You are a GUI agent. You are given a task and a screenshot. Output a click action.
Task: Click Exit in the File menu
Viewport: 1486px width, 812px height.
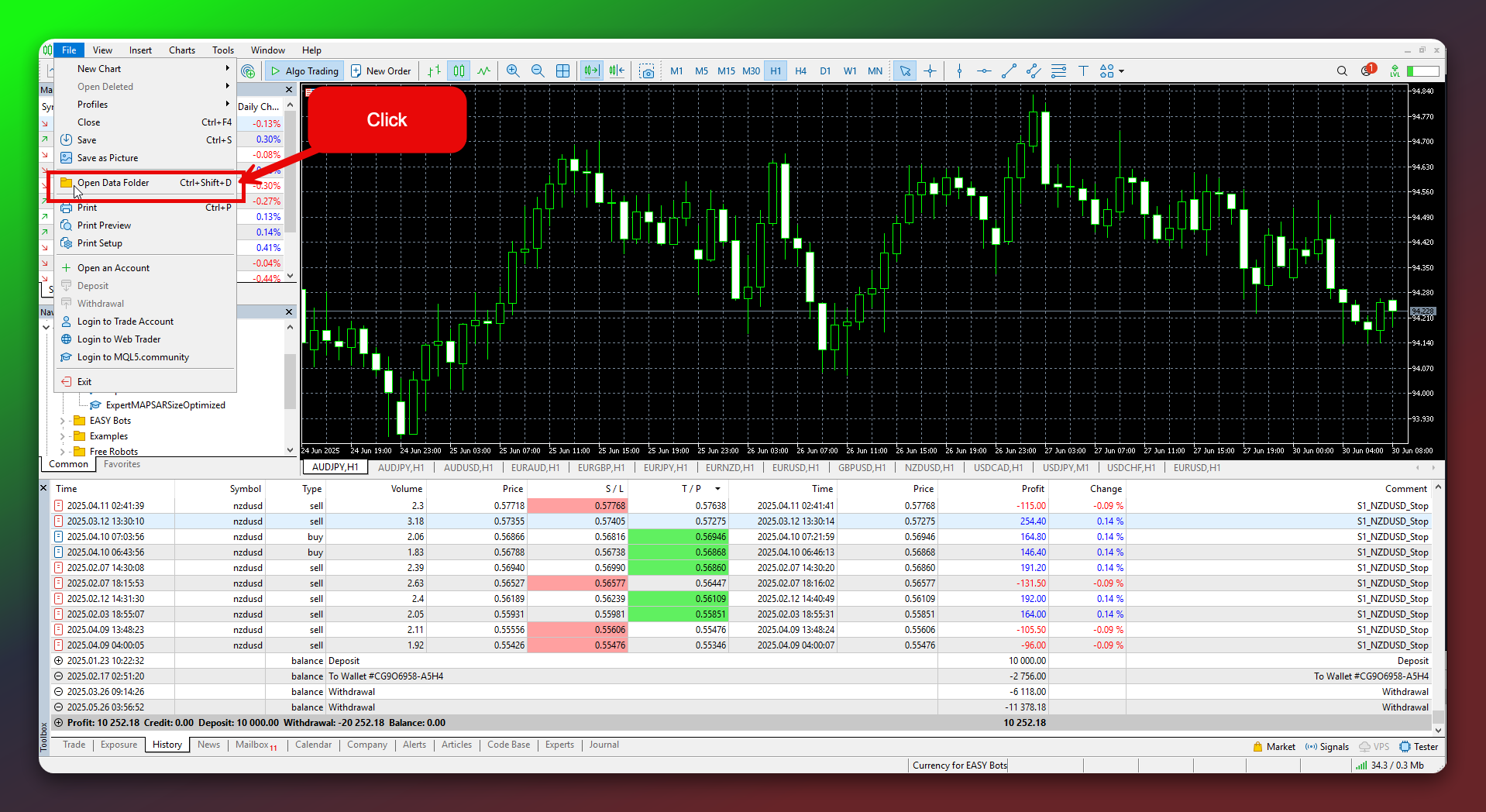(146, 381)
